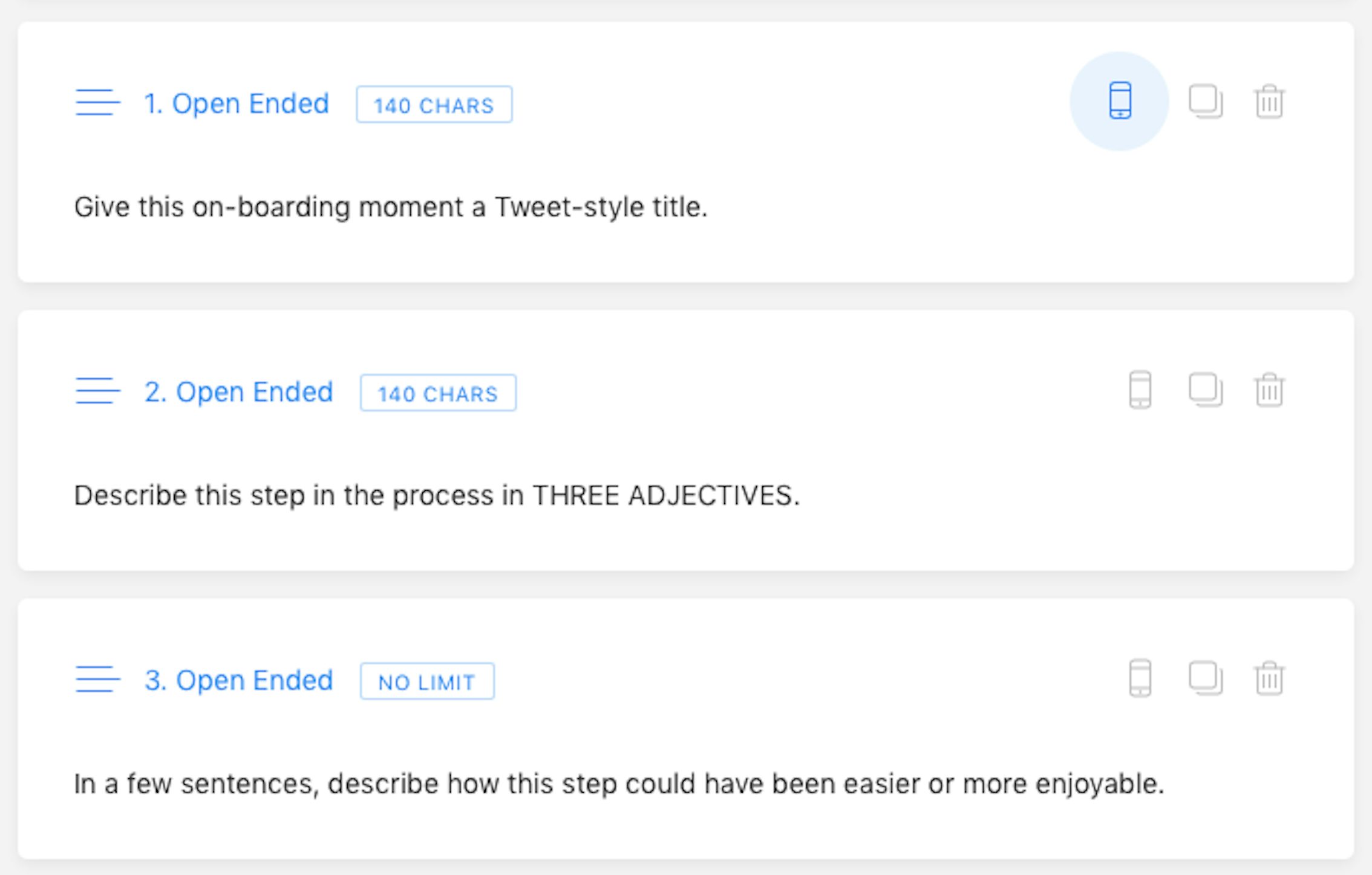The height and width of the screenshot is (875, 1372).
Task: Open NO LIMIT setting on question 3
Action: click(427, 681)
